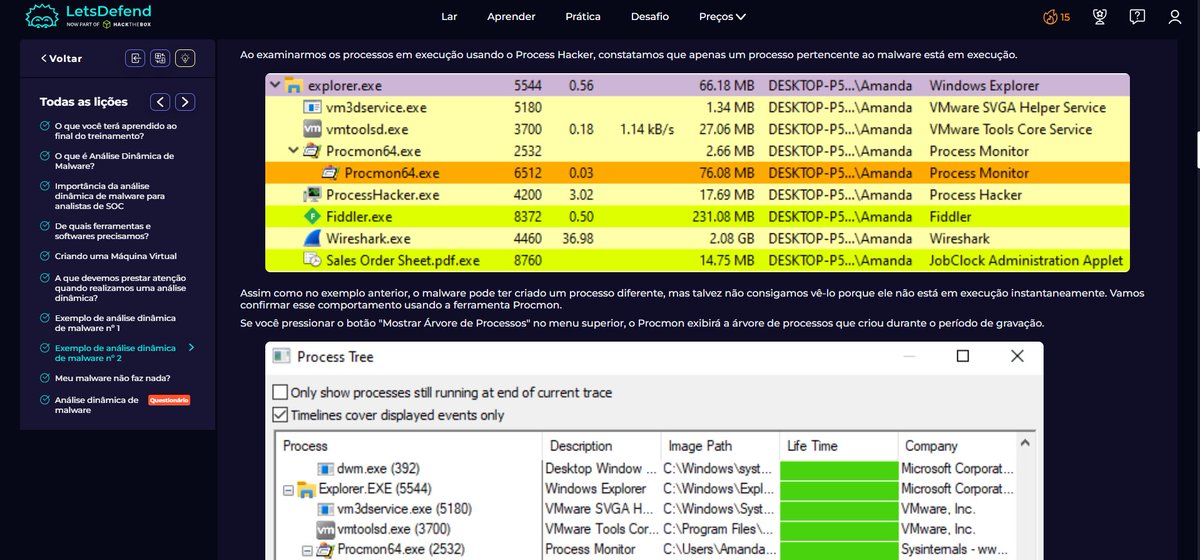
Task: Click the Life Time column header
Action: coord(838,446)
